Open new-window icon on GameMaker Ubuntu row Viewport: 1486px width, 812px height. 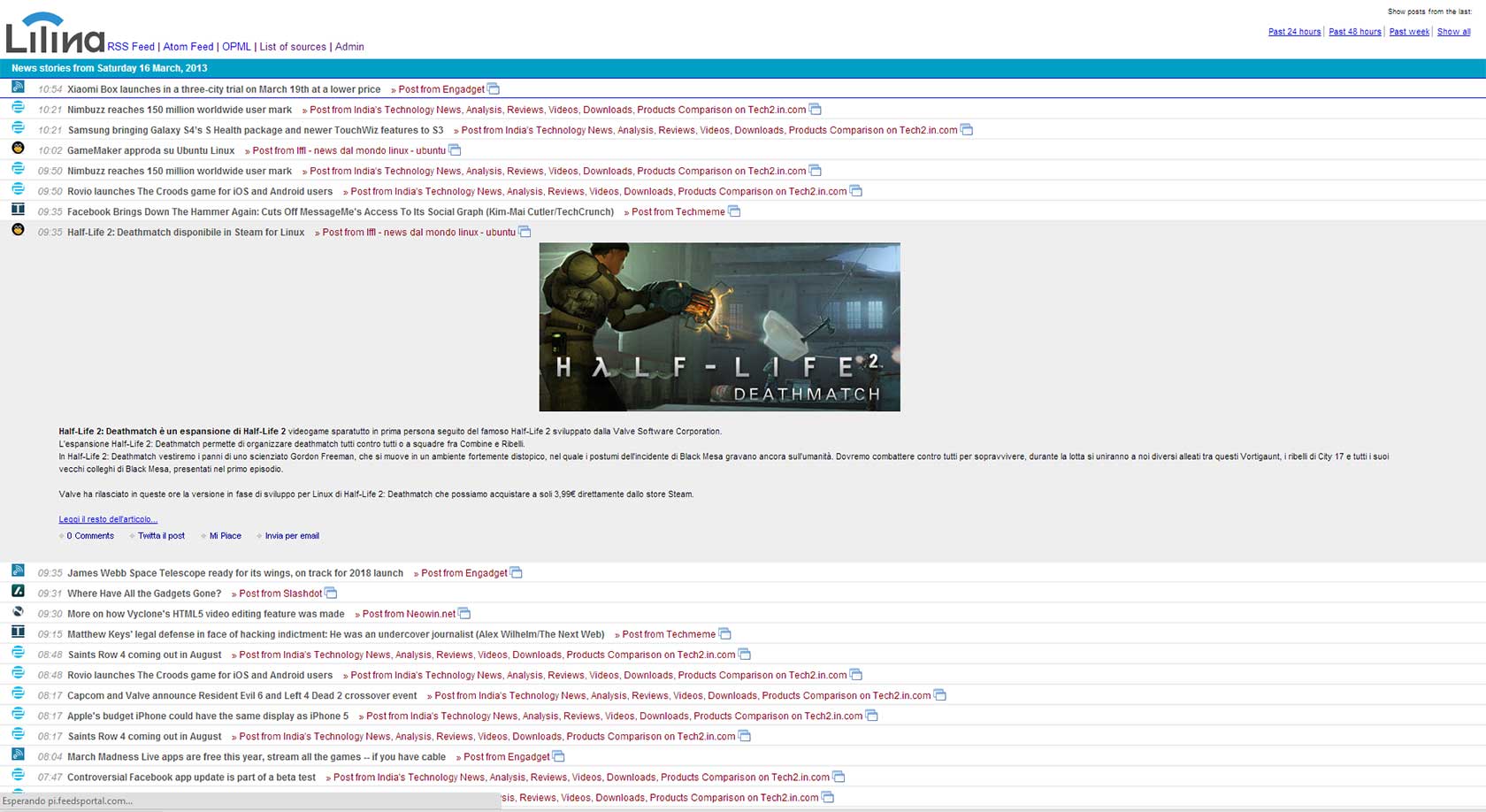(455, 149)
